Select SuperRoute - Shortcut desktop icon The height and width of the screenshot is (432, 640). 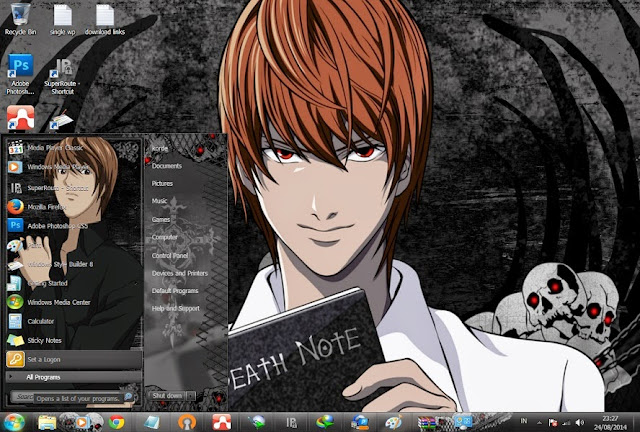click(62, 76)
